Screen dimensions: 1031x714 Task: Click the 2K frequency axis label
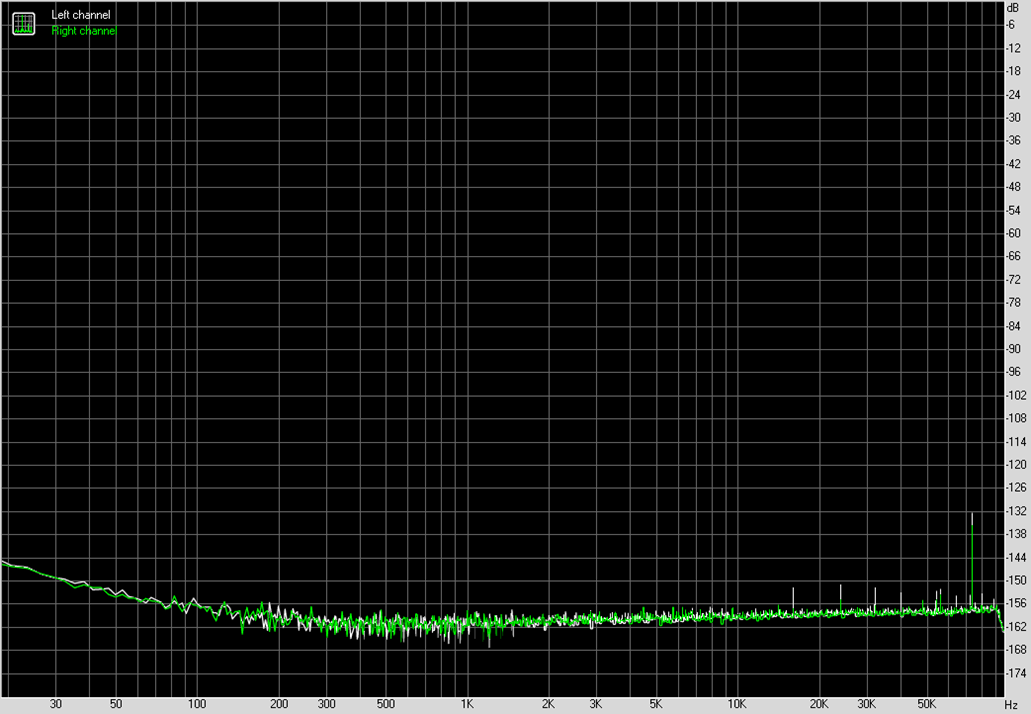[x=548, y=704]
